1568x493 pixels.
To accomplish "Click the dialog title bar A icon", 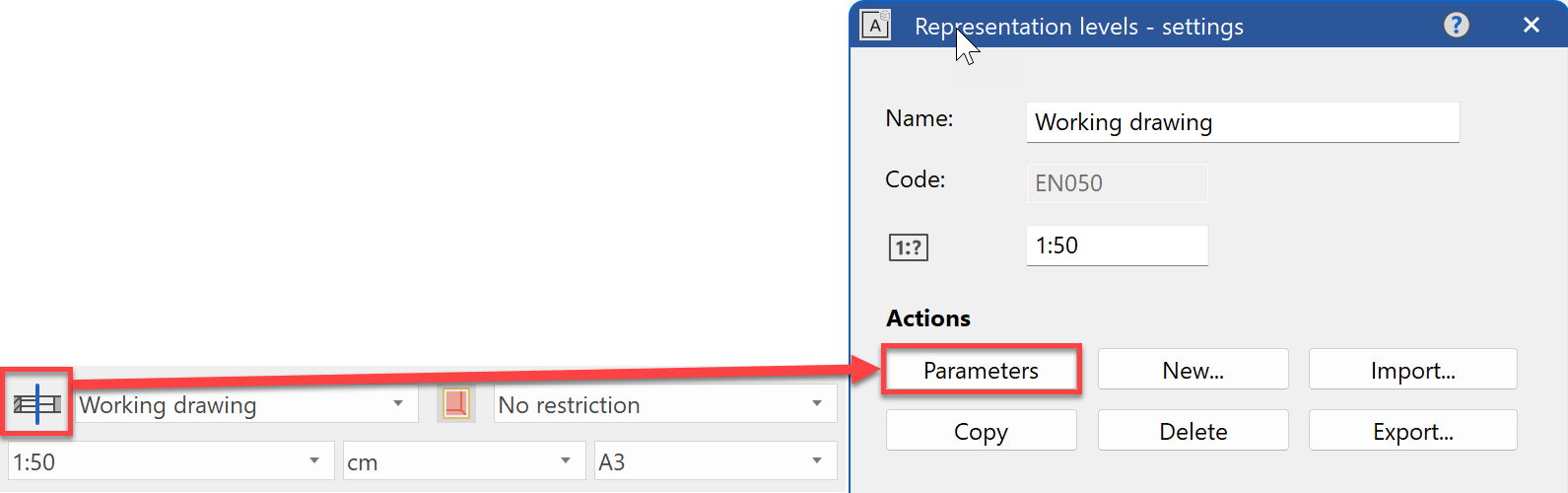I will [875, 26].
